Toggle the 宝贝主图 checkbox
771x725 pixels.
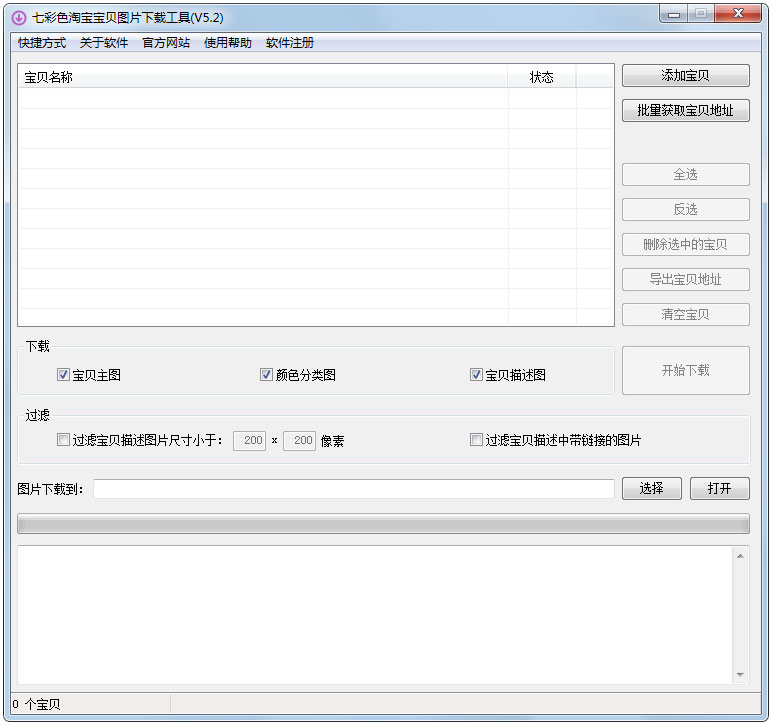point(64,375)
